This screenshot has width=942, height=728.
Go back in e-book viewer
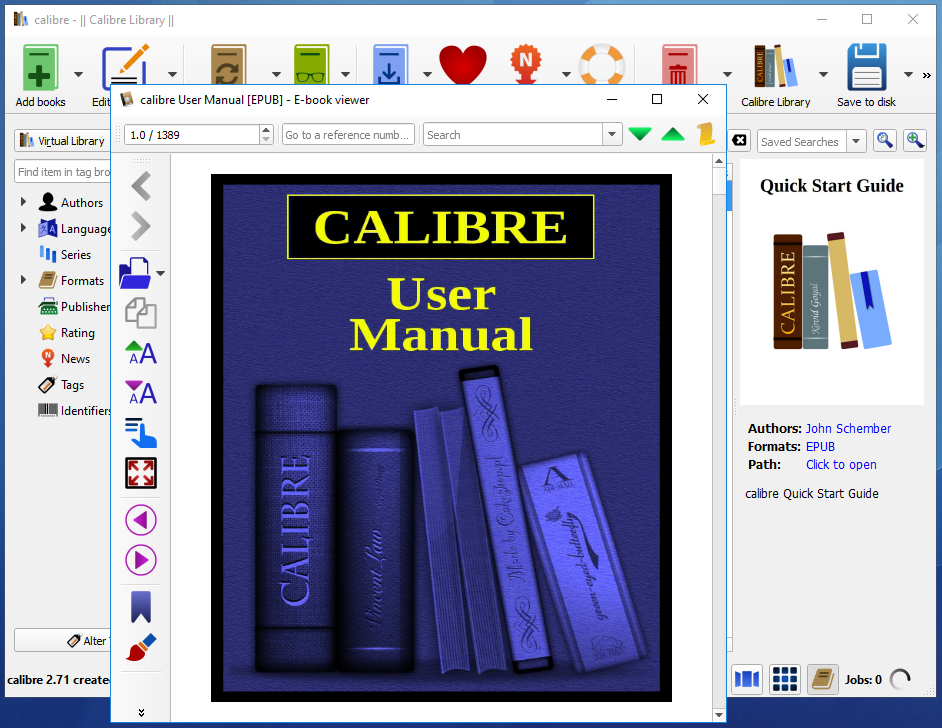(141, 186)
